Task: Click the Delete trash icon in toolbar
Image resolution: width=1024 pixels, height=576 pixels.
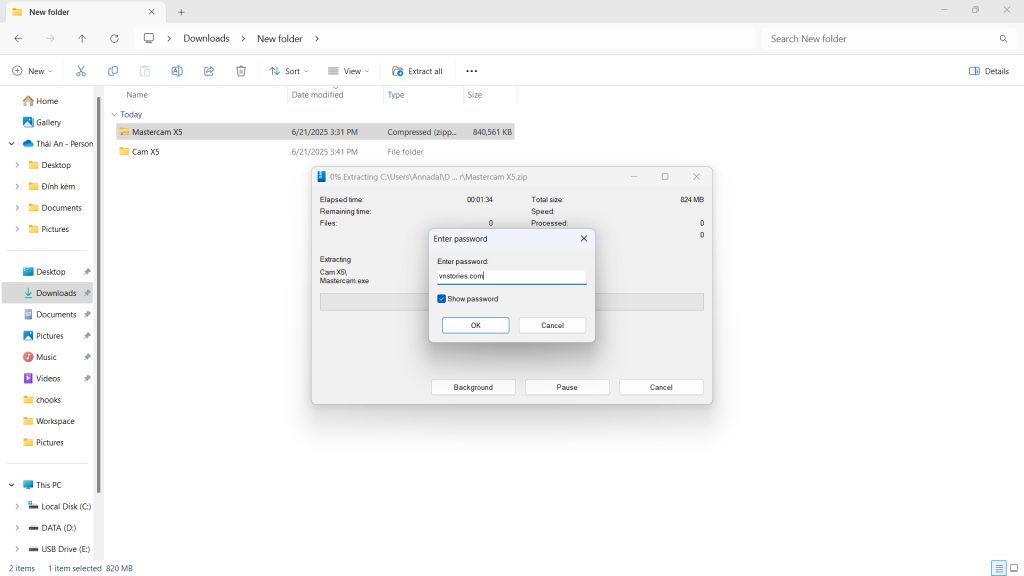Action: click(x=241, y=71)
